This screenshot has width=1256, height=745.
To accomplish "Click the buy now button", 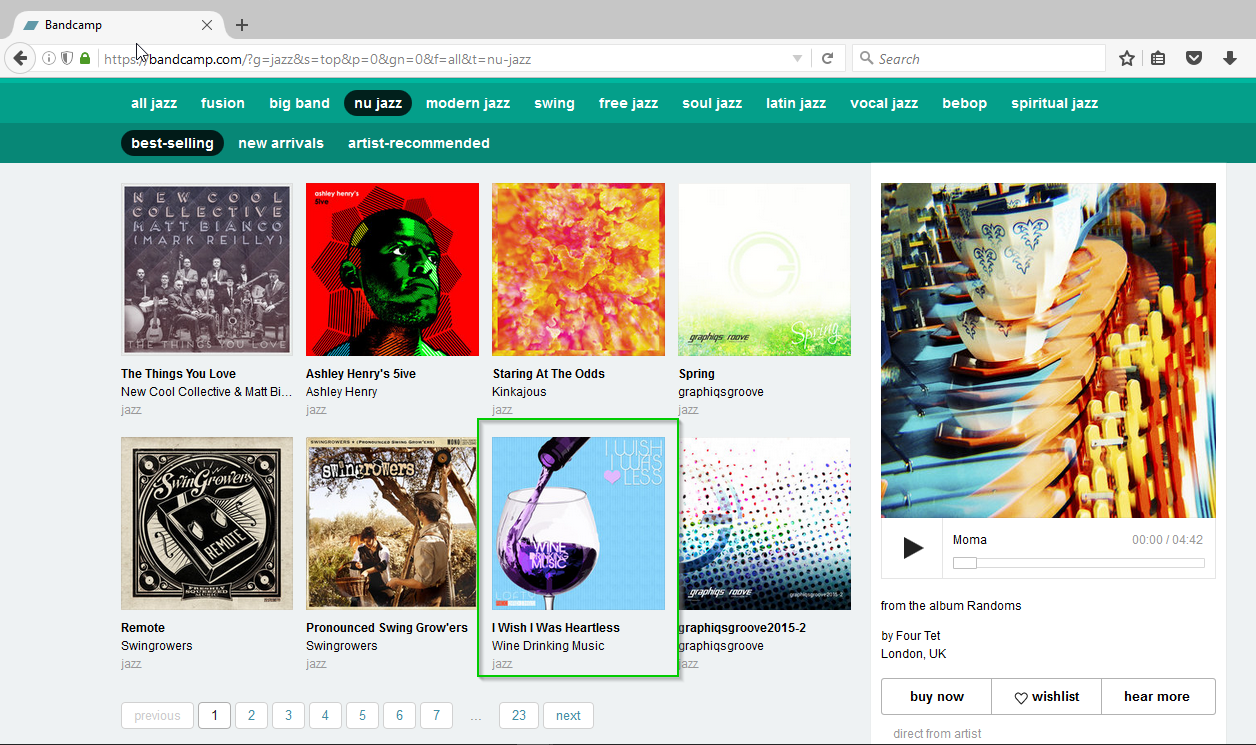I will 937,697.
